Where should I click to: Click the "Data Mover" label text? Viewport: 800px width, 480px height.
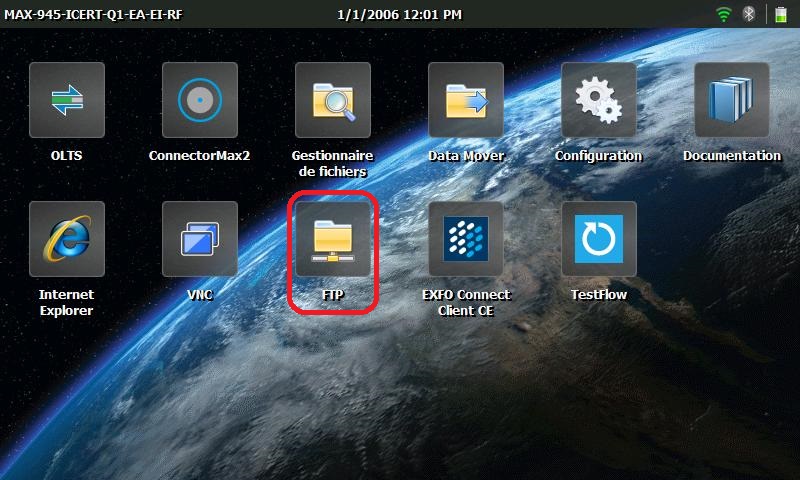tap(466, 156)
